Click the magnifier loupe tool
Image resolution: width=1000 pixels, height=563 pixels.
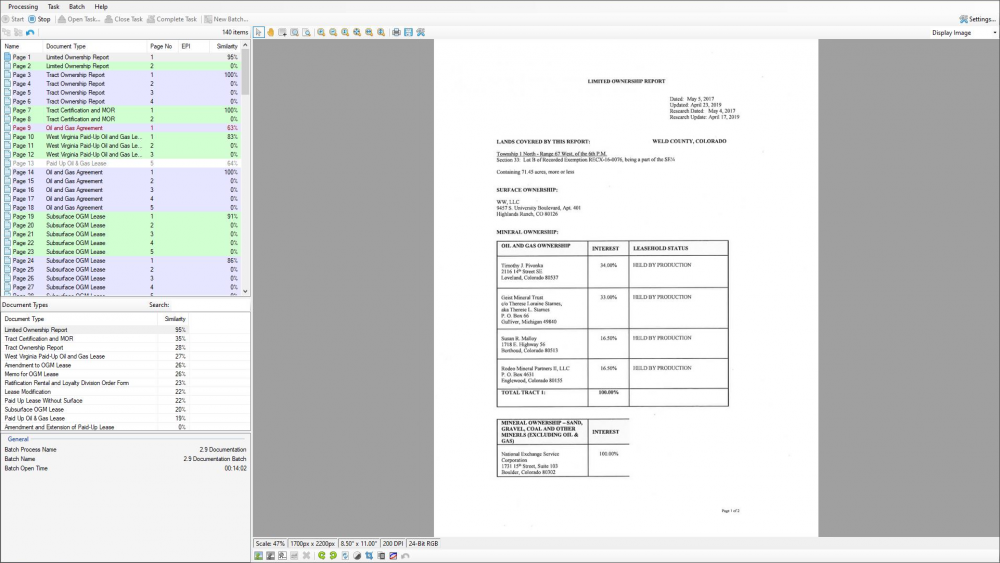click(x=307, y=32)
